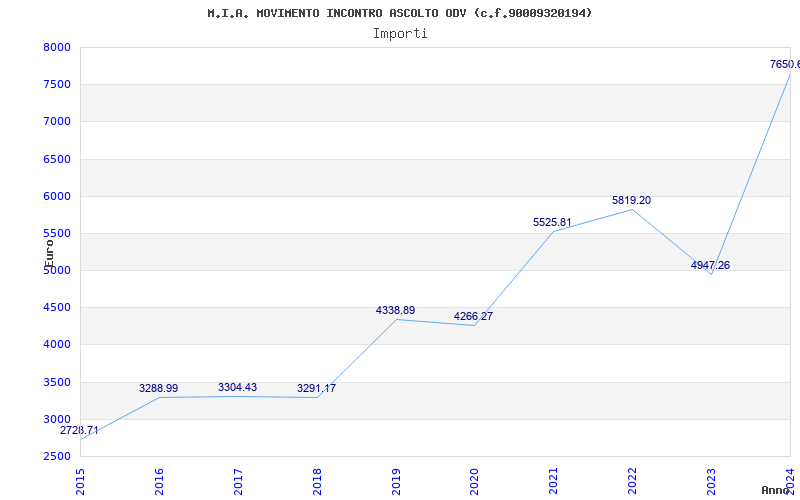800x500 pixels.
Task: Select the 4947.26 data label
Action: pos(710,265)
